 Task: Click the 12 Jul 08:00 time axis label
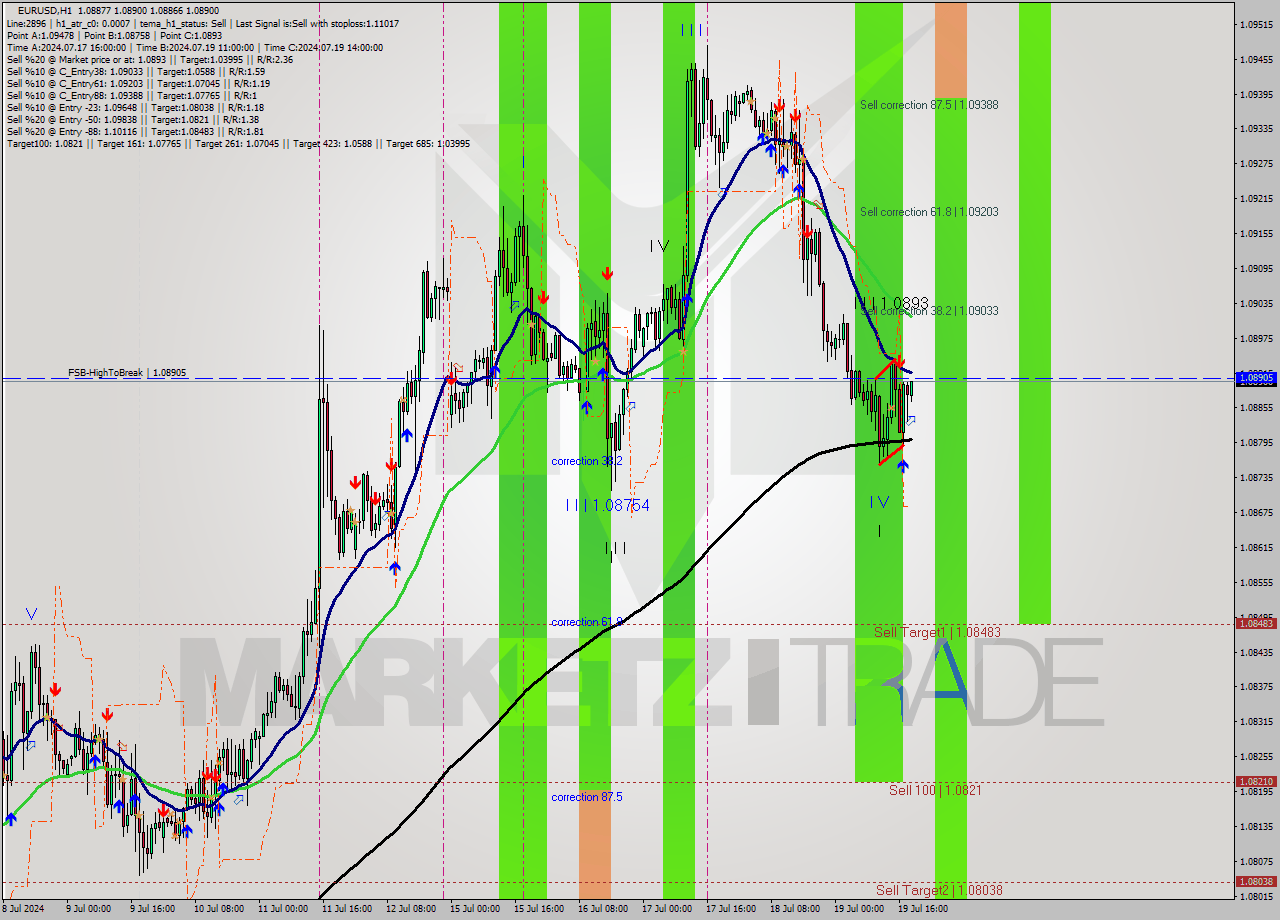pyautogui.click(x=410, y=910)
